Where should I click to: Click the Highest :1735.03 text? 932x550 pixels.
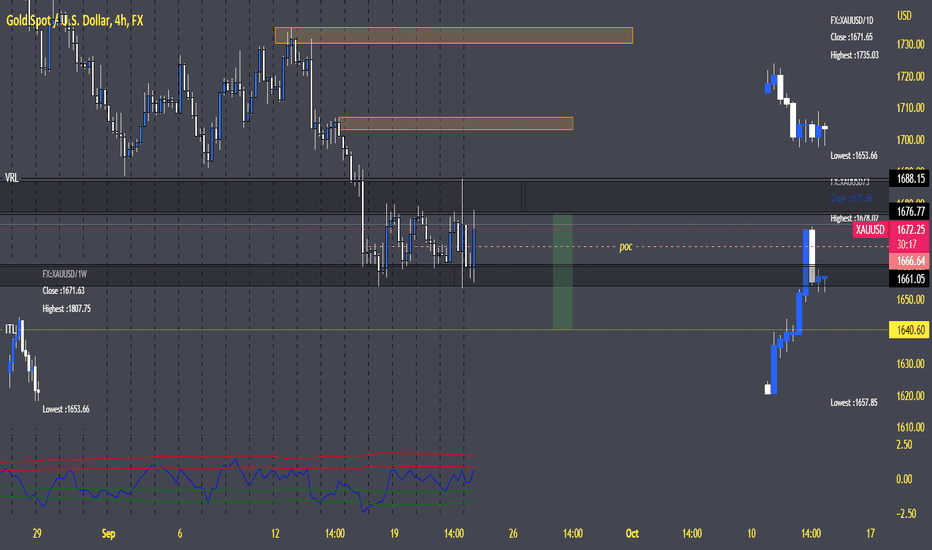pyautogui.click(x=854, y=55)
